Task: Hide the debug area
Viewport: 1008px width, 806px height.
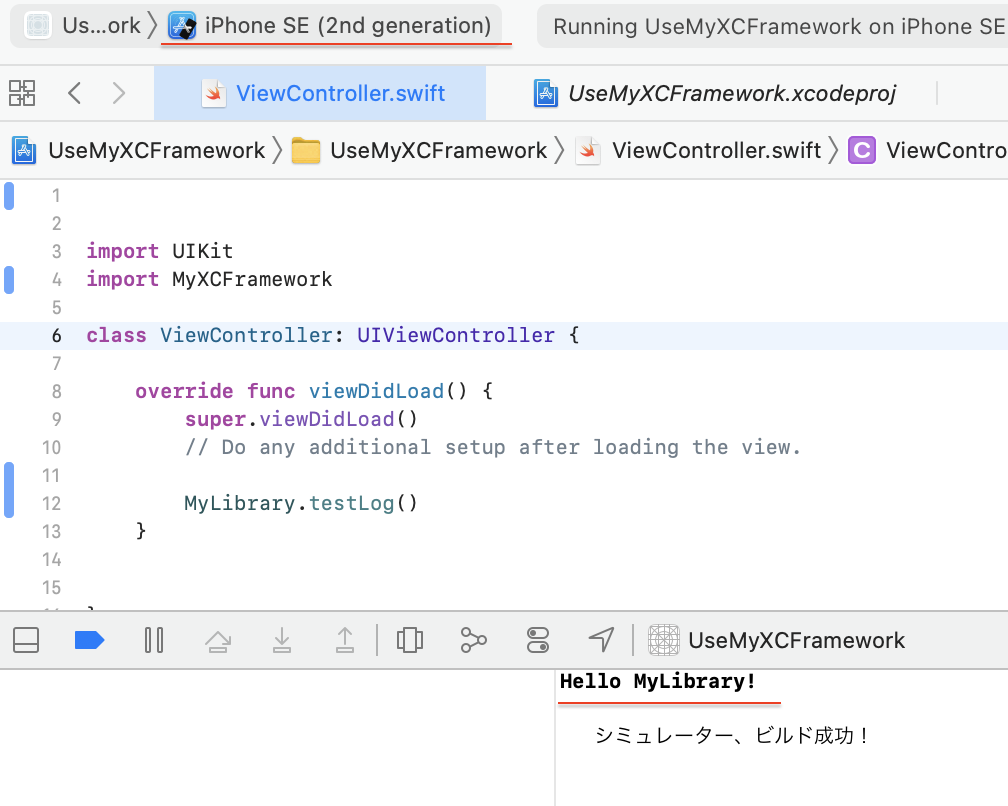Action: pos(26,640)
